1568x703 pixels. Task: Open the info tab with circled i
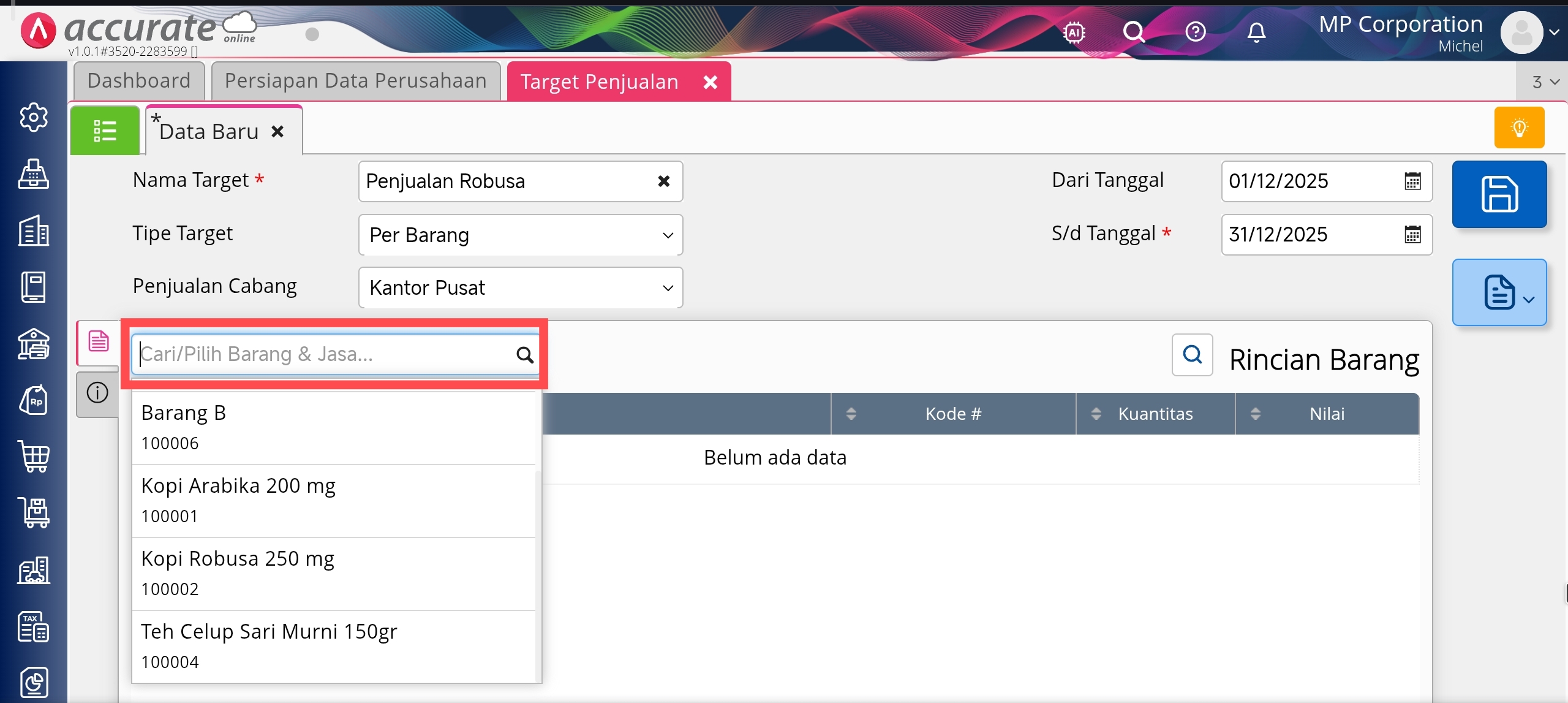(97, 392)
